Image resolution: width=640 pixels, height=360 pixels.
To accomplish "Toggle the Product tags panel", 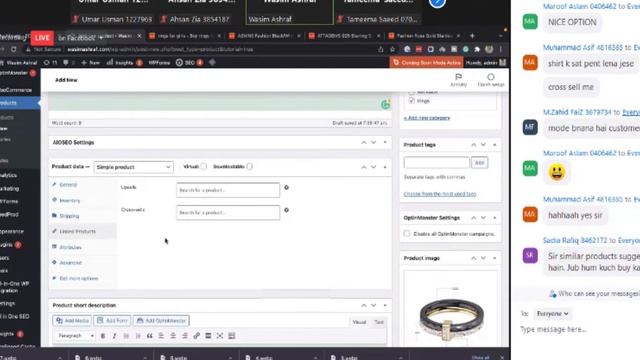I will (495, 145).
